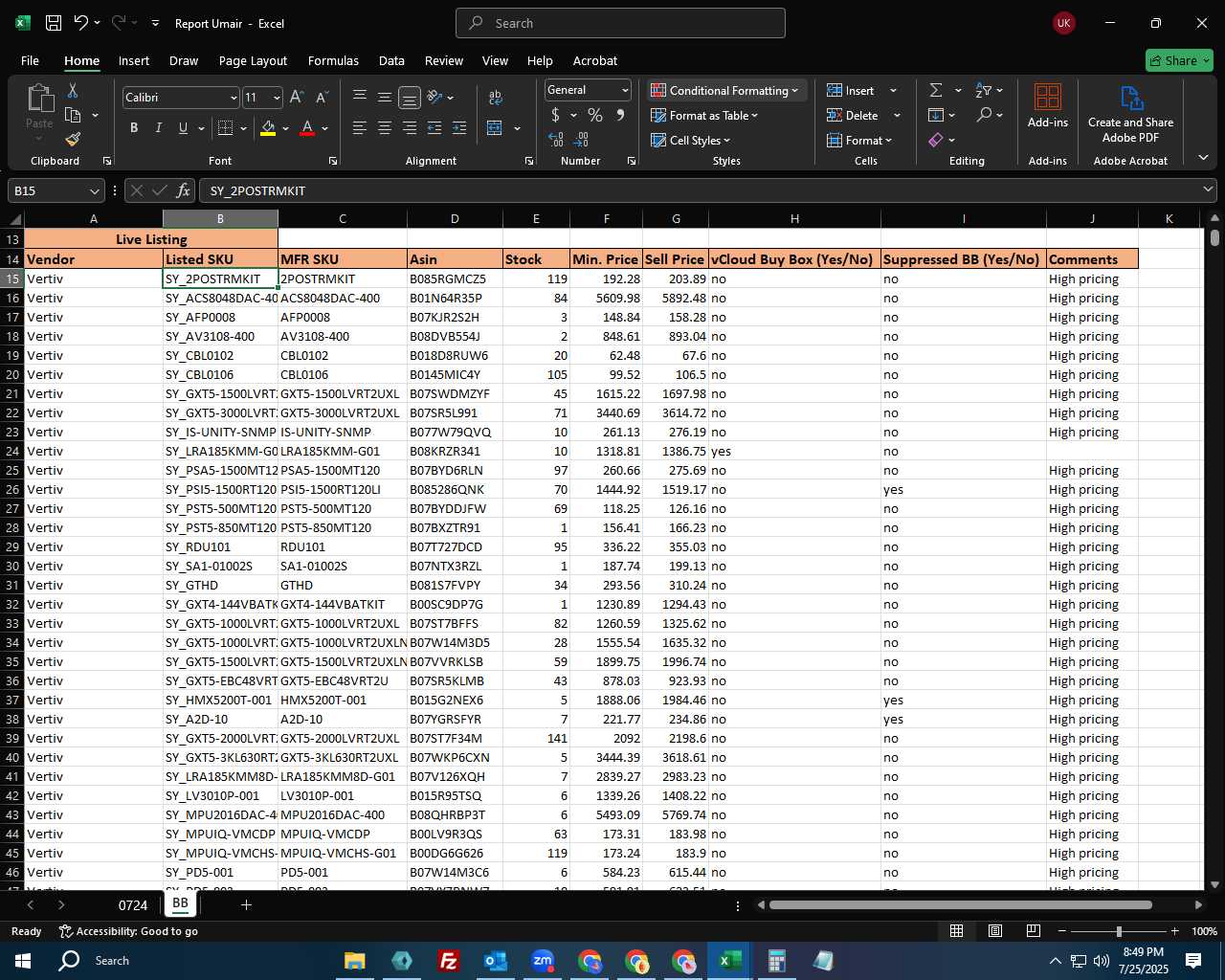
Task: Open the Add-ins icon
Action: (1048, 105)
